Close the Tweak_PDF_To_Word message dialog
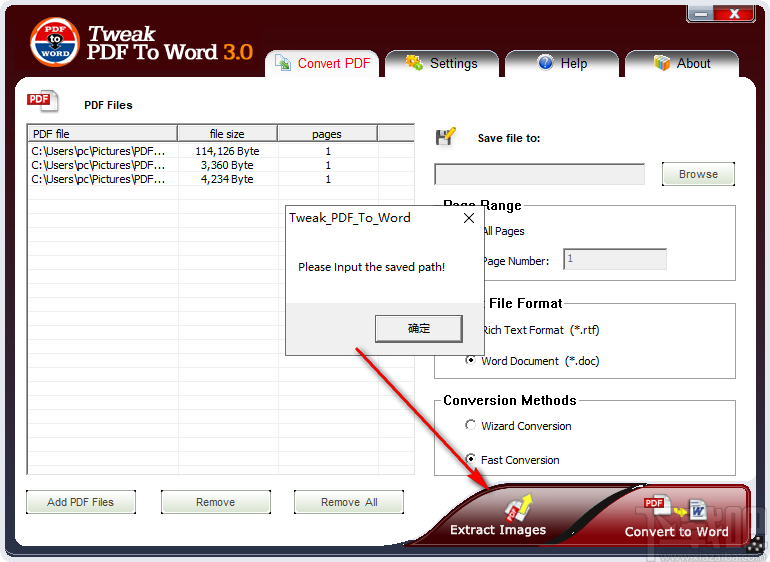Image resolution: width=770 pixels, height=562 pixels. point(469,218)
